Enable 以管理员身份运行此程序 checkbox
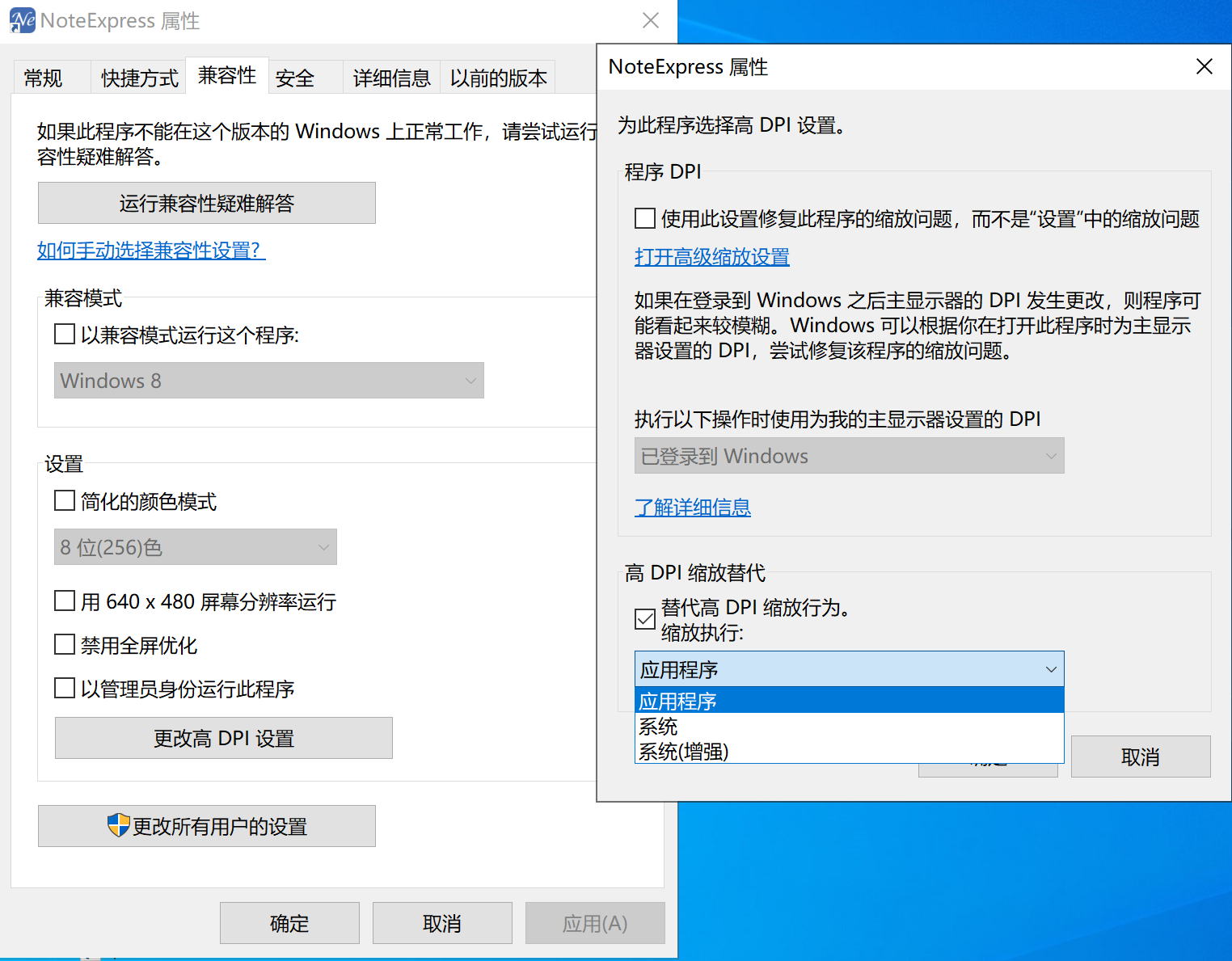The width and height of the screenshot is (1232, 961). (65, 688)
